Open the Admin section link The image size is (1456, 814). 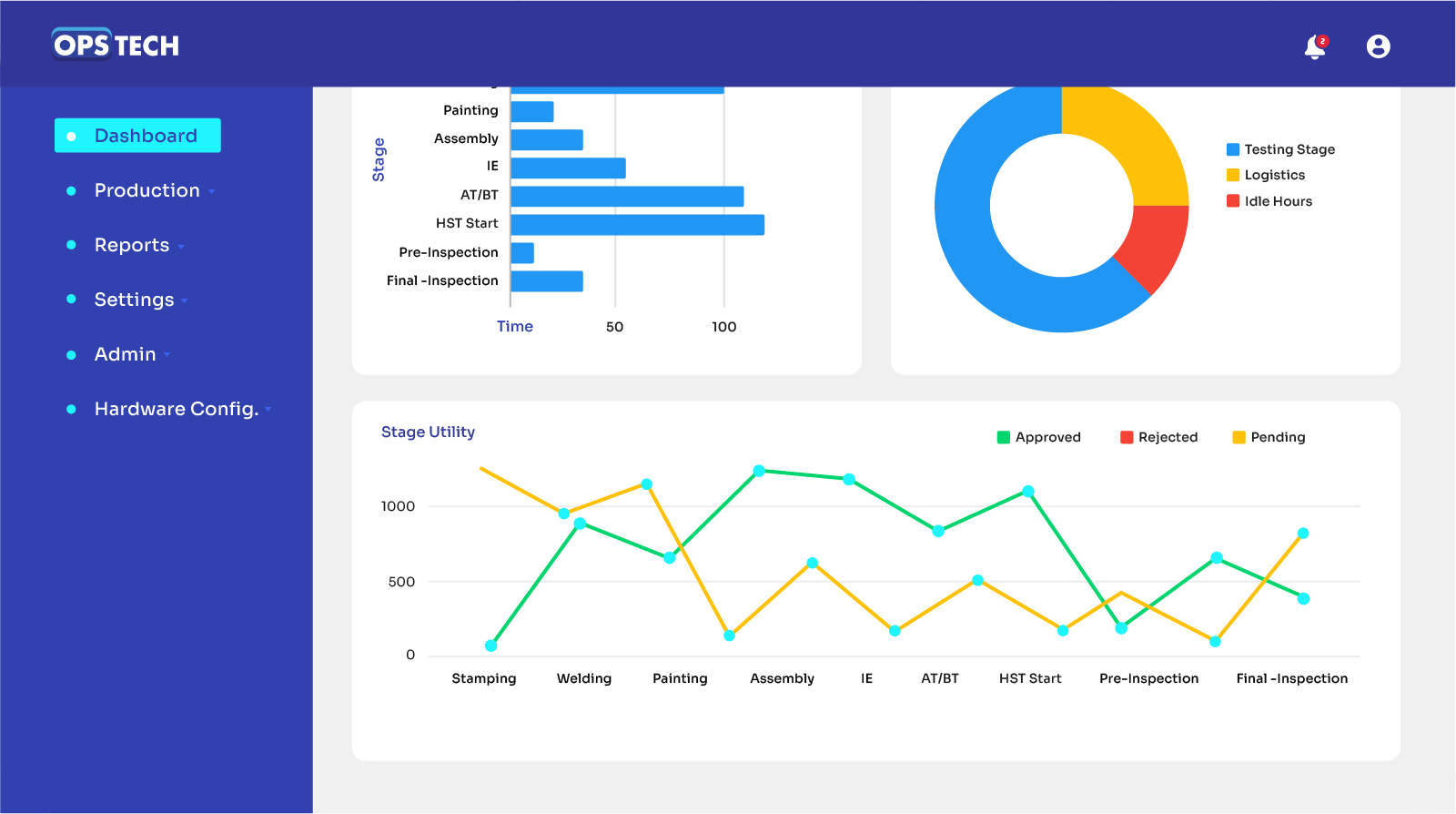point(126,354)
